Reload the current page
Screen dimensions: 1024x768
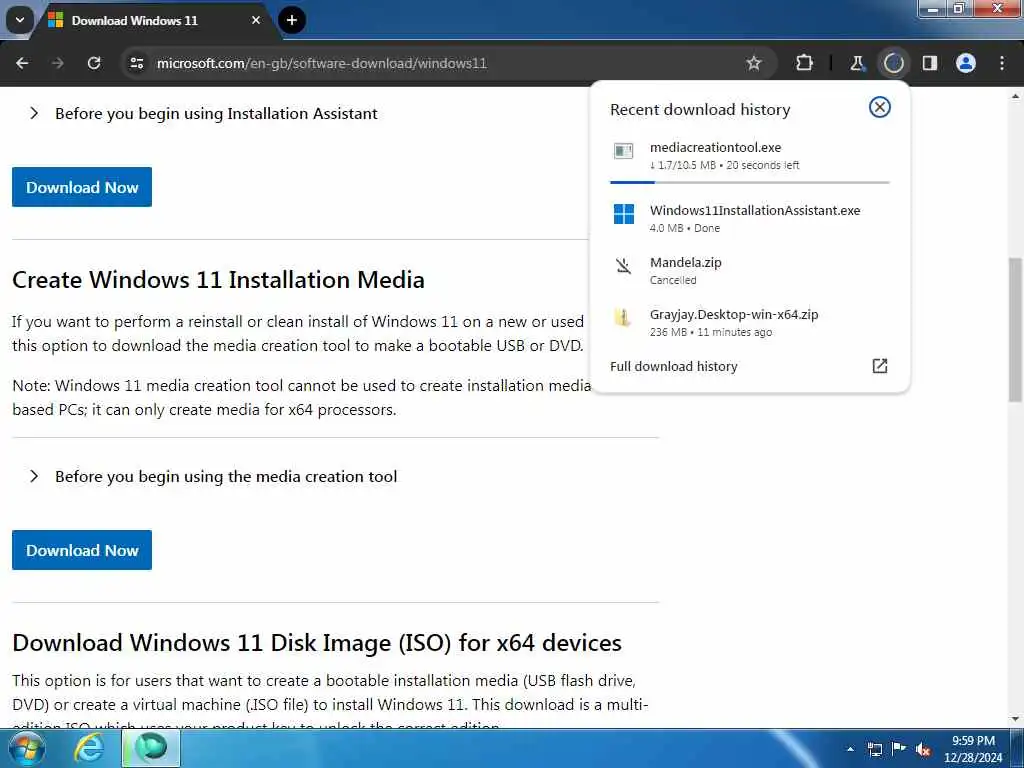tap(94, 63)
